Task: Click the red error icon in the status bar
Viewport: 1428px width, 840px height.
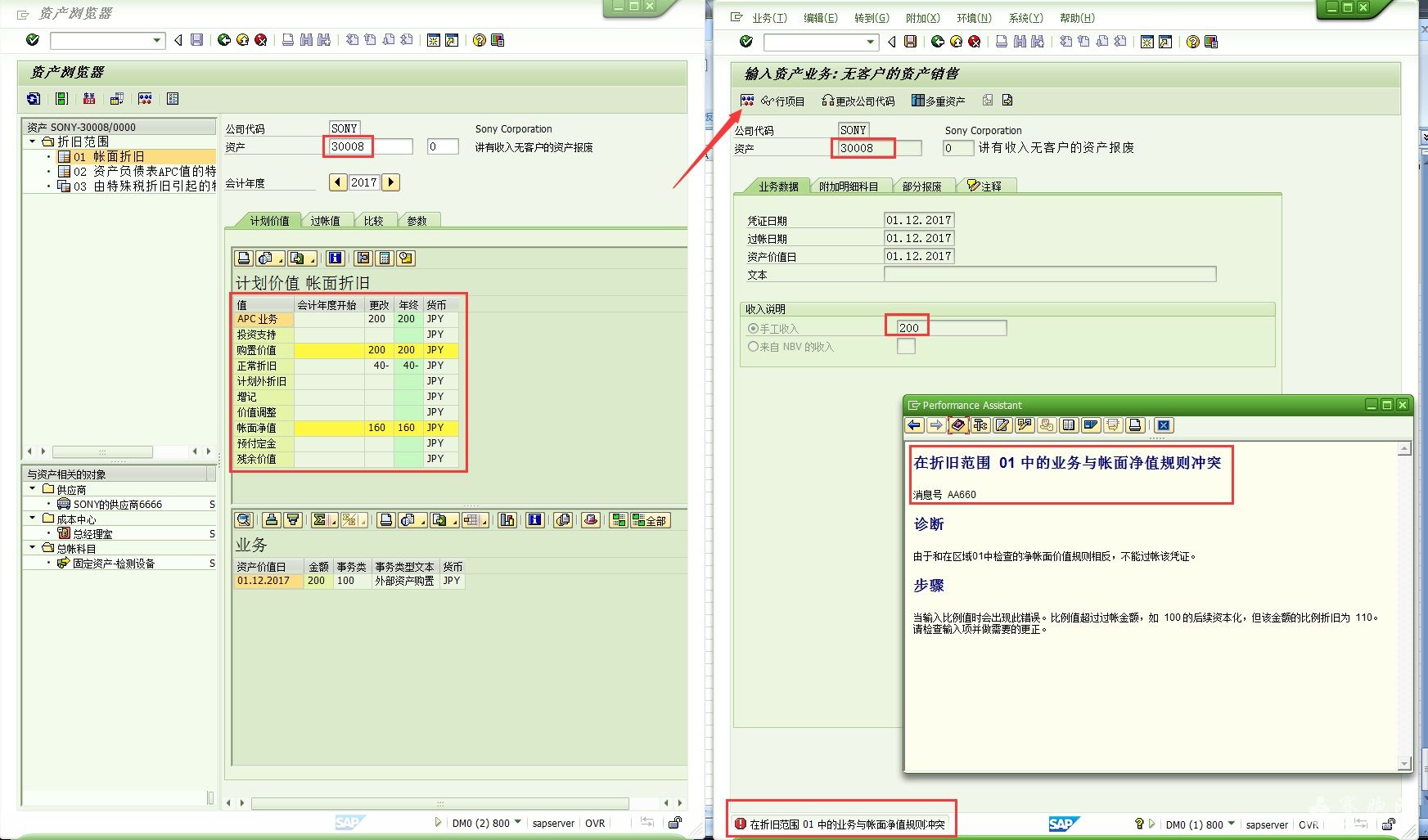Action: (741, 824)
